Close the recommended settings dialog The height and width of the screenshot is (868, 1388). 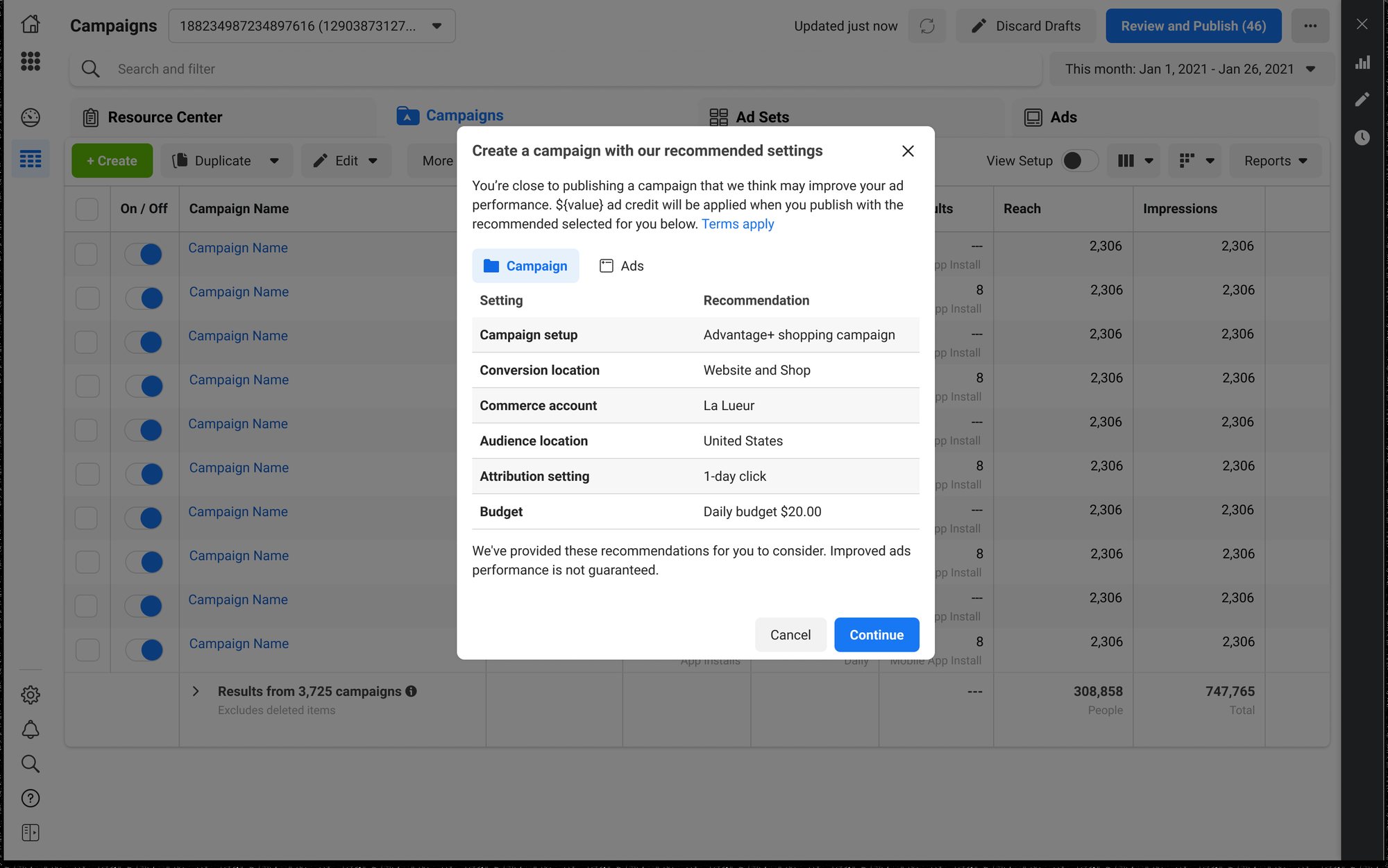pos(908,151)
